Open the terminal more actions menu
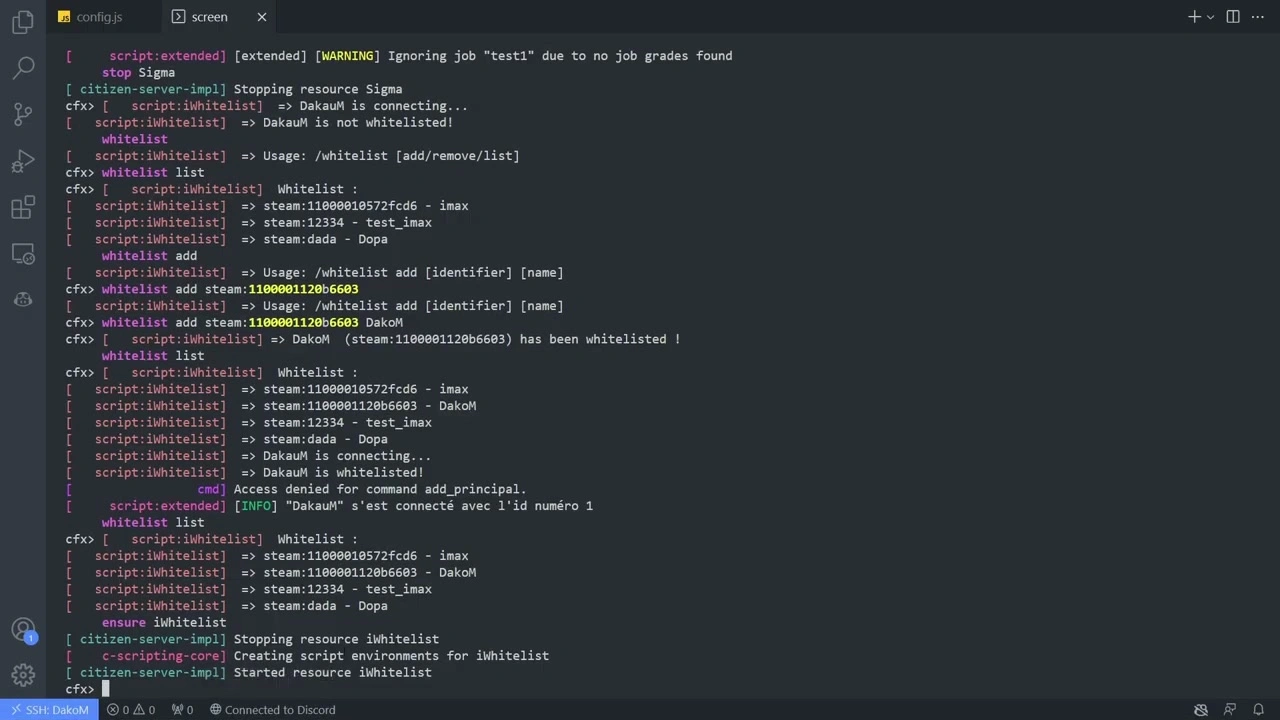The height and width of the screenshot is (720, 1280). coord(1257,17)
